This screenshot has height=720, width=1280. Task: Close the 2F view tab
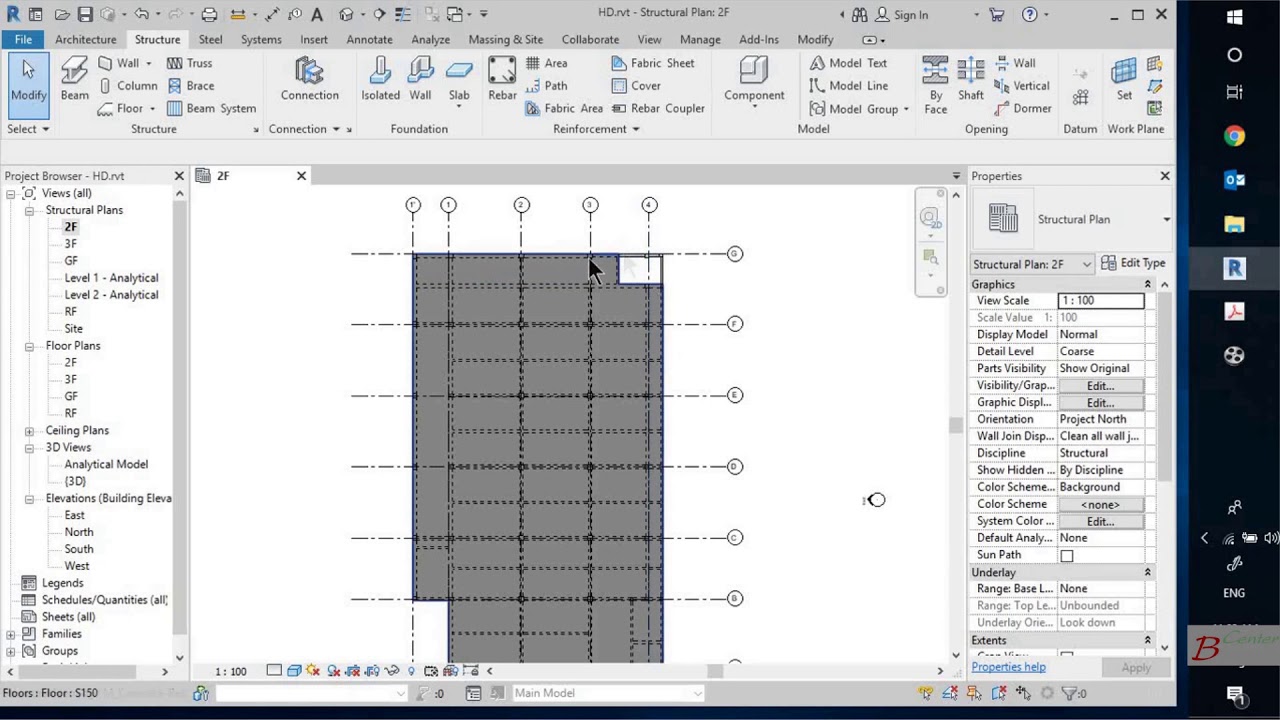coord(301,176)
